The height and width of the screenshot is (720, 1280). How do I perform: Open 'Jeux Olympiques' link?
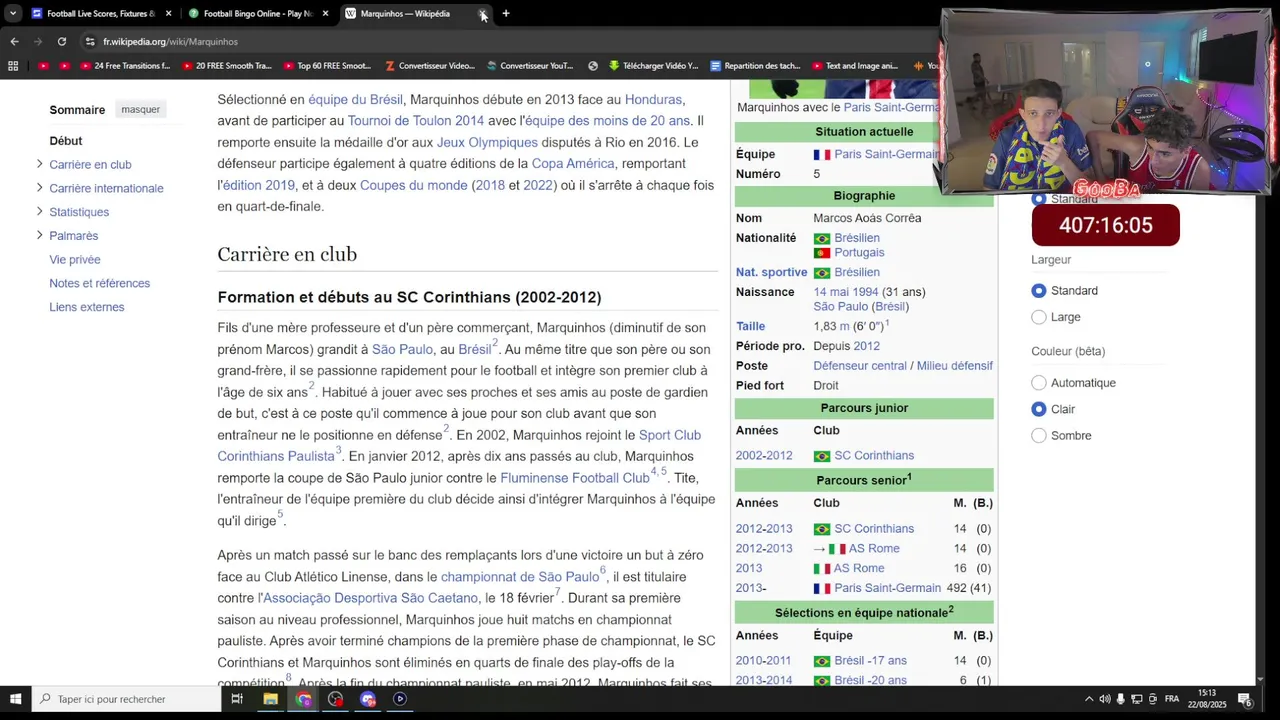click(x=487, y=142)
